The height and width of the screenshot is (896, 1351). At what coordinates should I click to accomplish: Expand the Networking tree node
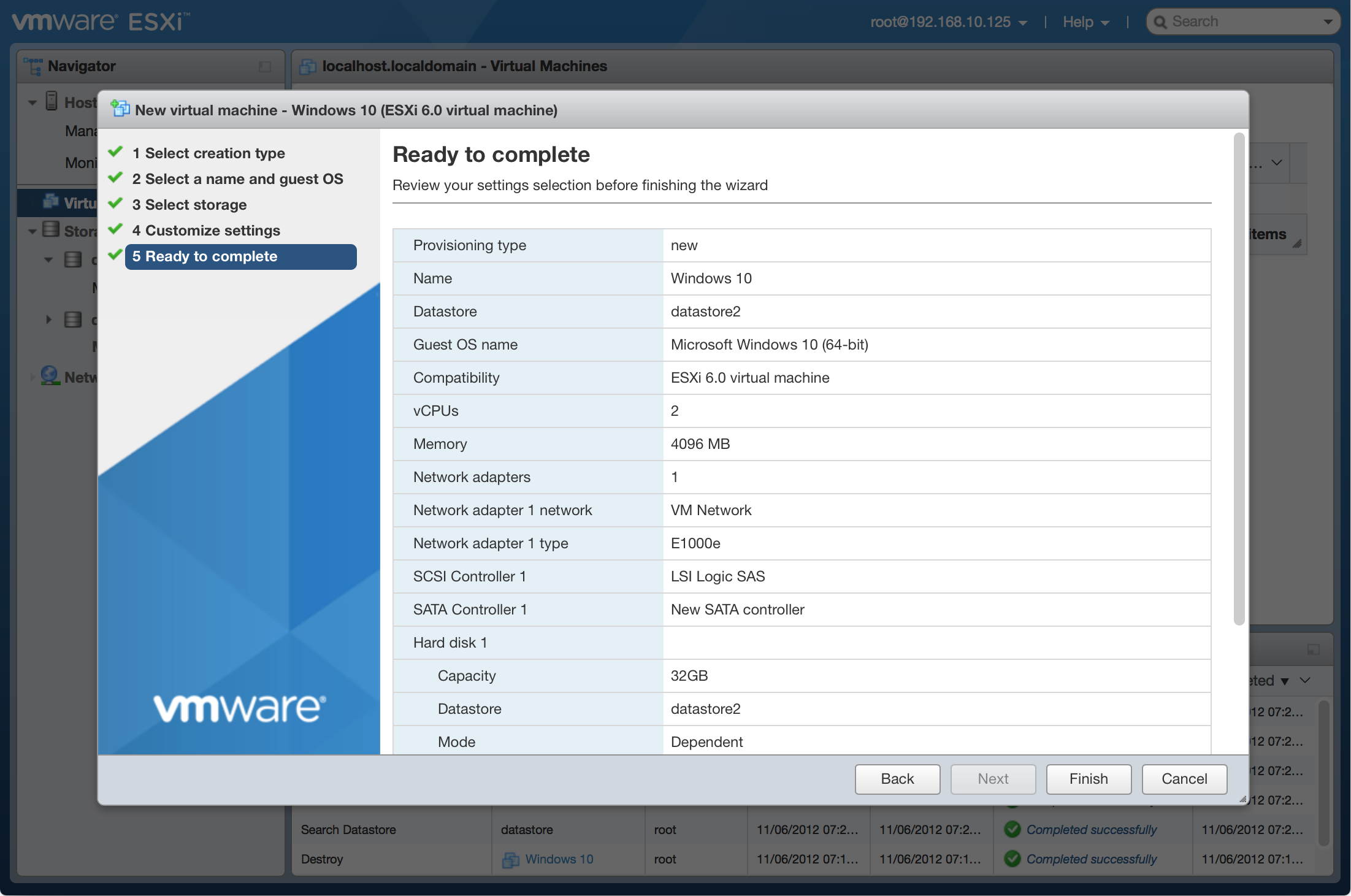32,377
